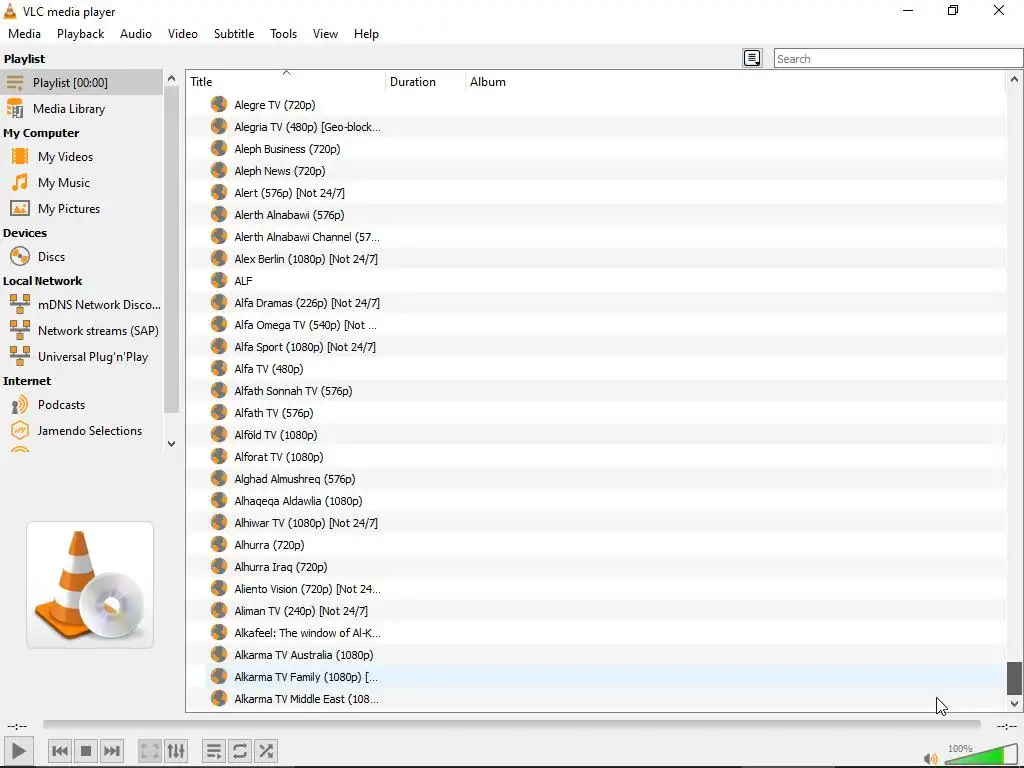Select mDNS Network Discovery item
The image size is (1024, 768).
point(81,304)
